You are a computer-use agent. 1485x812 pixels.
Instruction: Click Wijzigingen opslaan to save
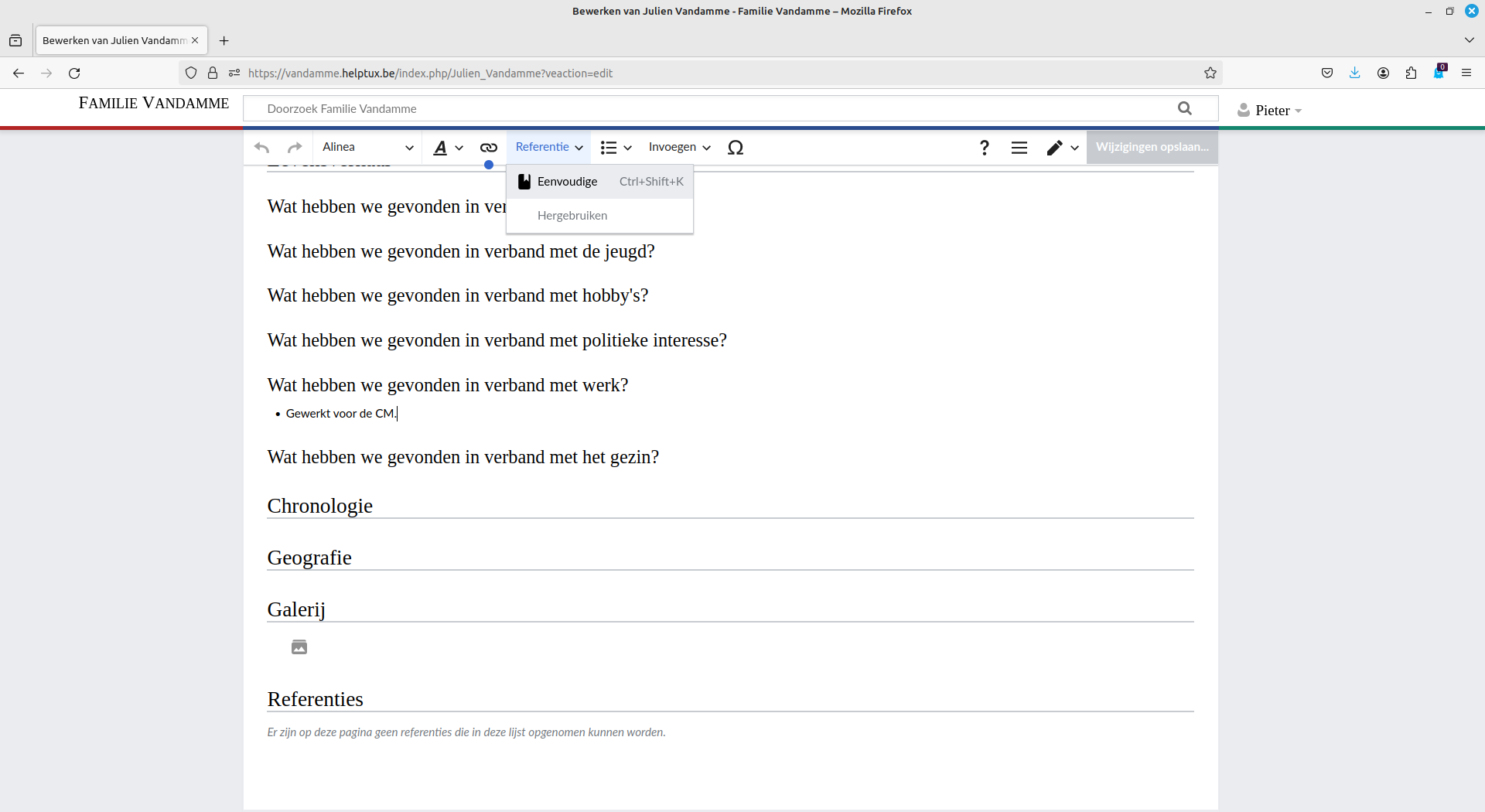pyautogui.click(x=1151, y=147)
